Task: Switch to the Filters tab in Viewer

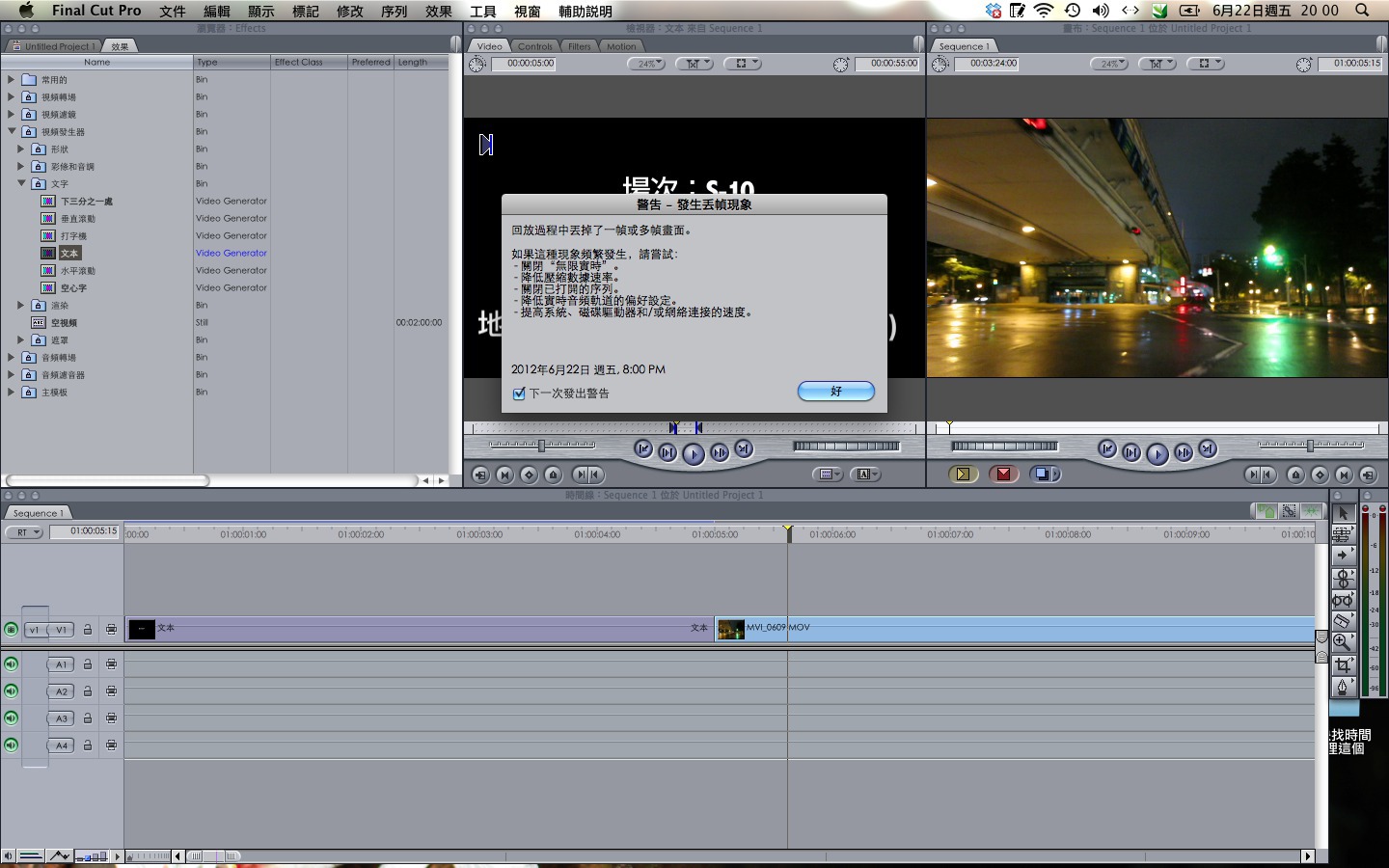Action: click(579, 46)
